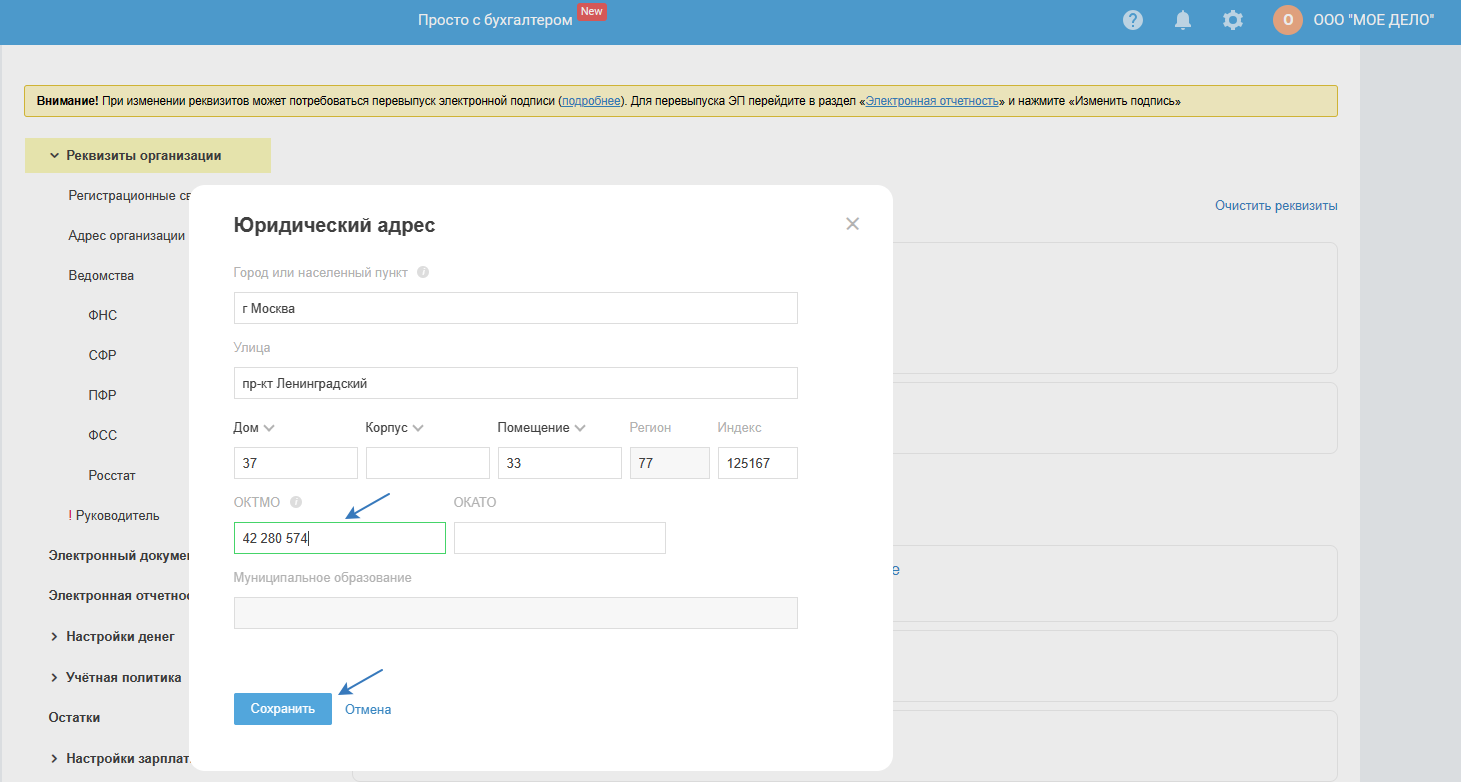Open the СФР sidebar item
The height and width of the screenshot is (782, 1461).
pos(103,356)
